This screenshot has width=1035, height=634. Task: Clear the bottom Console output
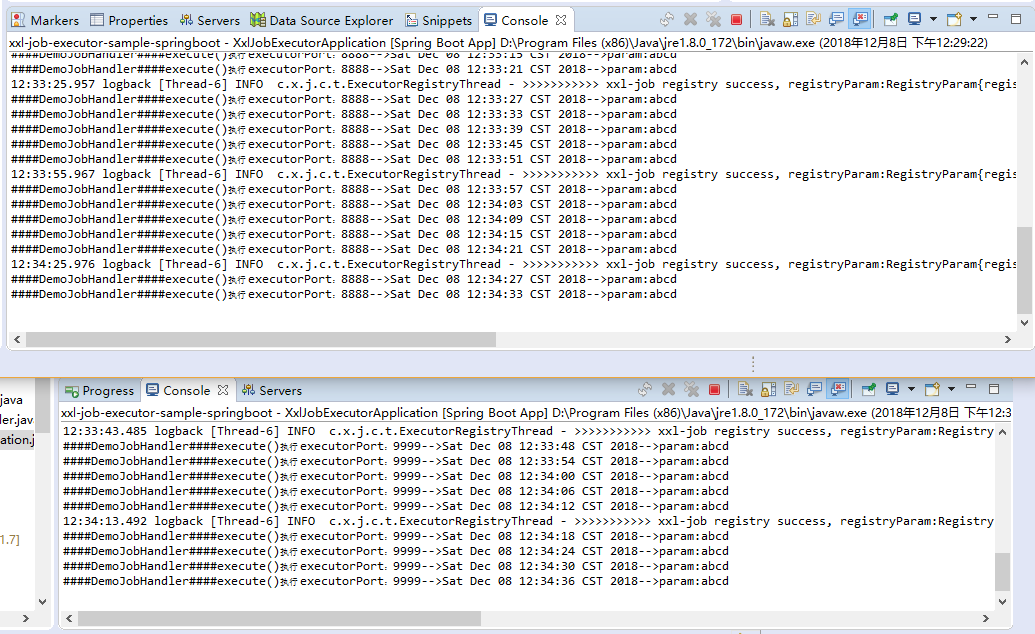(x=743, y=390)
